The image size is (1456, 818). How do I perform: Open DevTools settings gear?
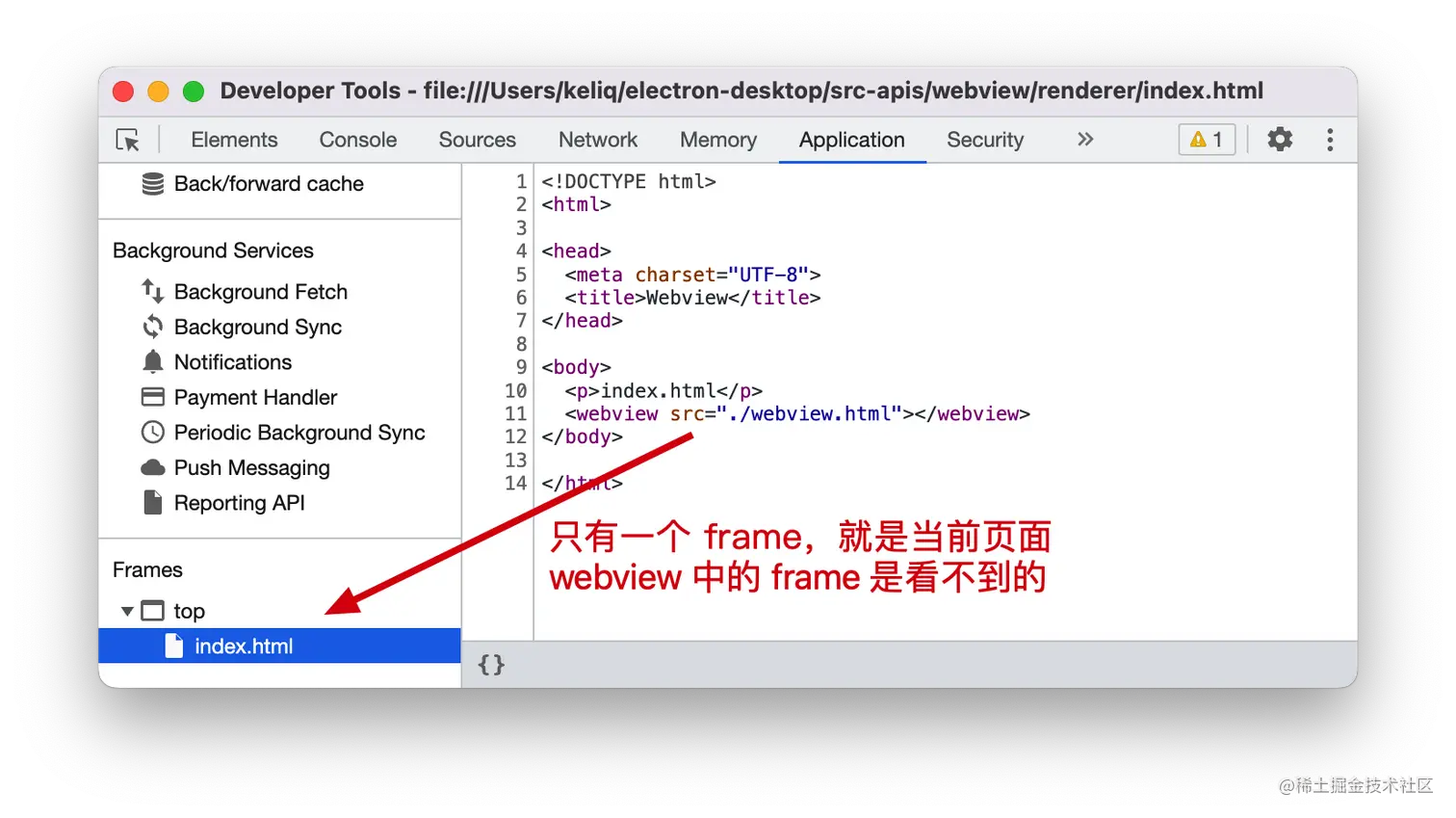[x=1280, y=140]
